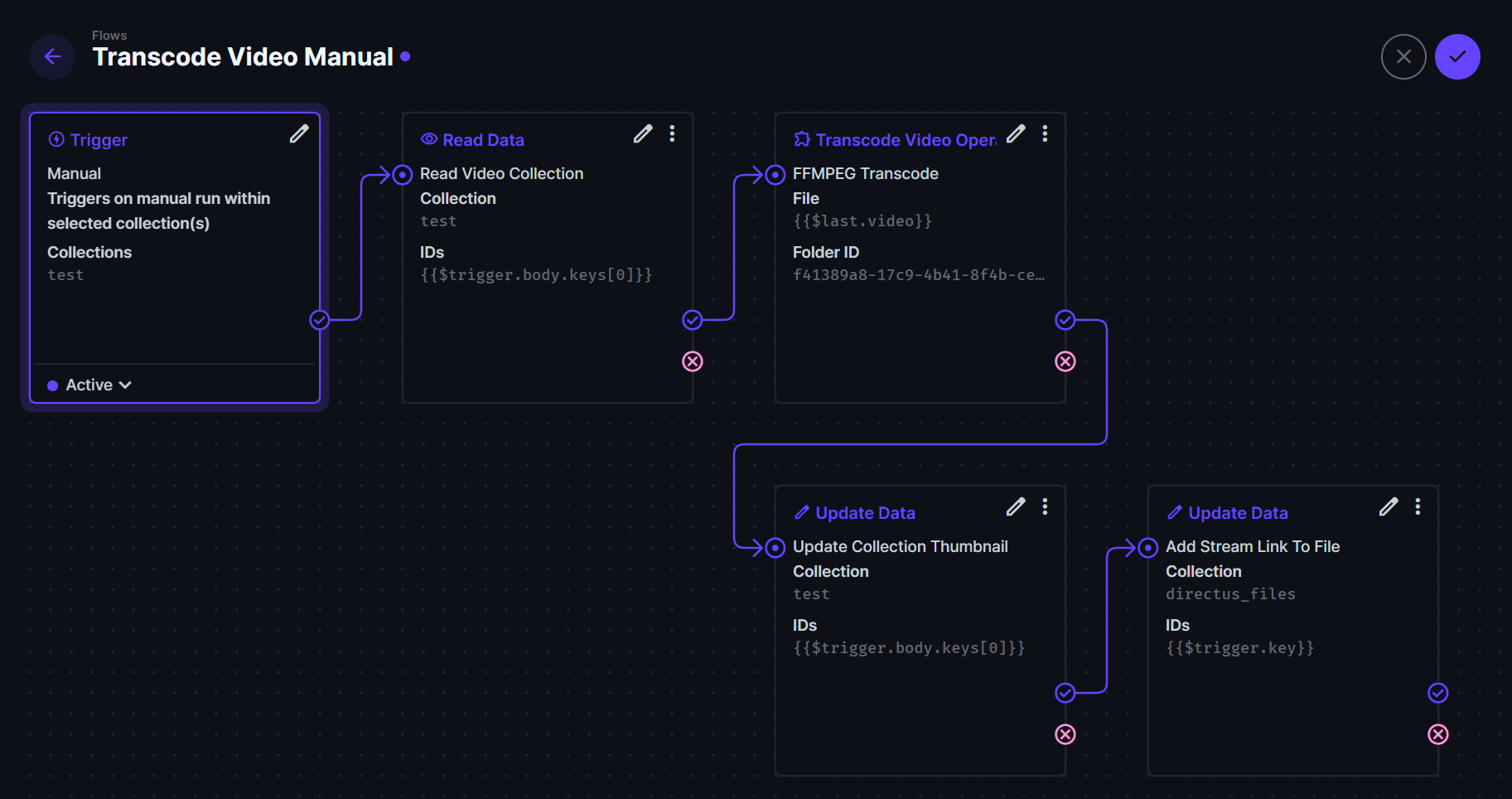Save the flow with the checkmark button
Screen dimensions: 1512x799
(1457, 56)
